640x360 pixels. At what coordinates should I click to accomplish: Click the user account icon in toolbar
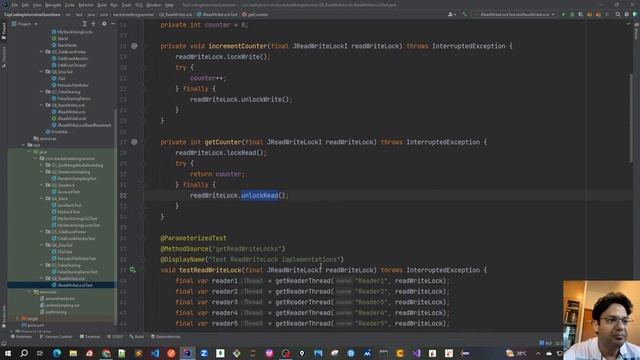click(x=451, y=14)
